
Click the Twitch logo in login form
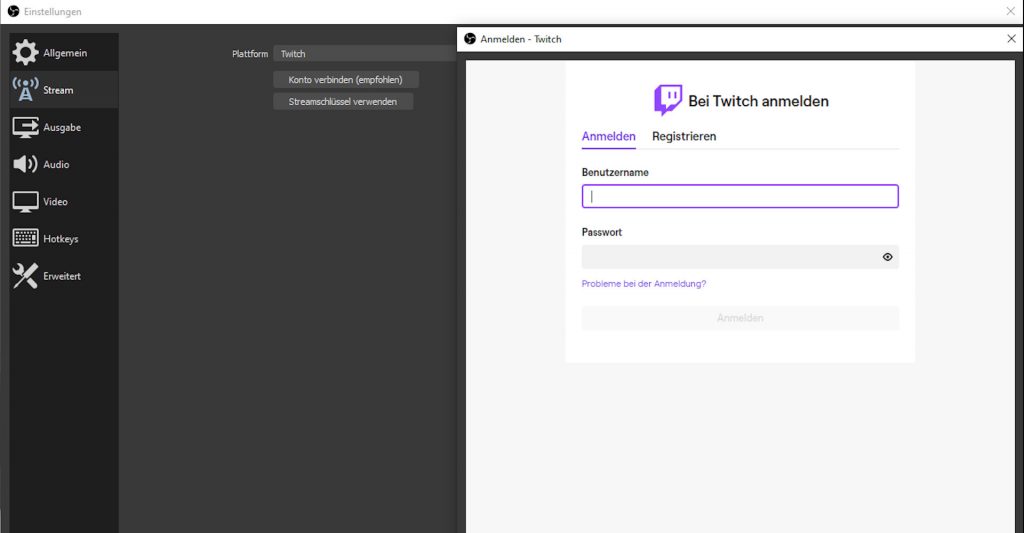pyautogui.click(x=668, y=100)
